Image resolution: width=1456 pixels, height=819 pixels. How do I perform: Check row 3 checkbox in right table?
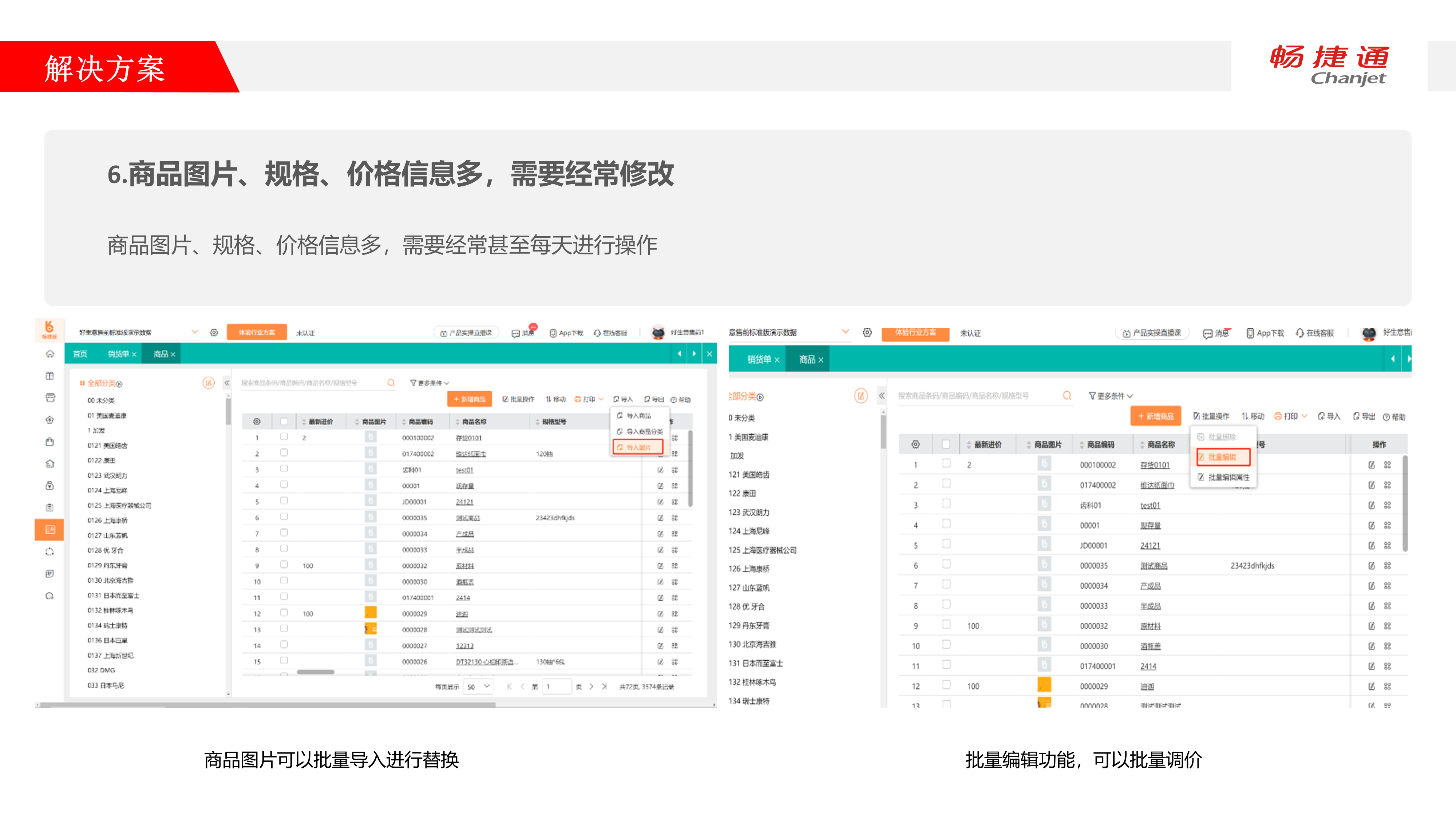tap(946, 504)
